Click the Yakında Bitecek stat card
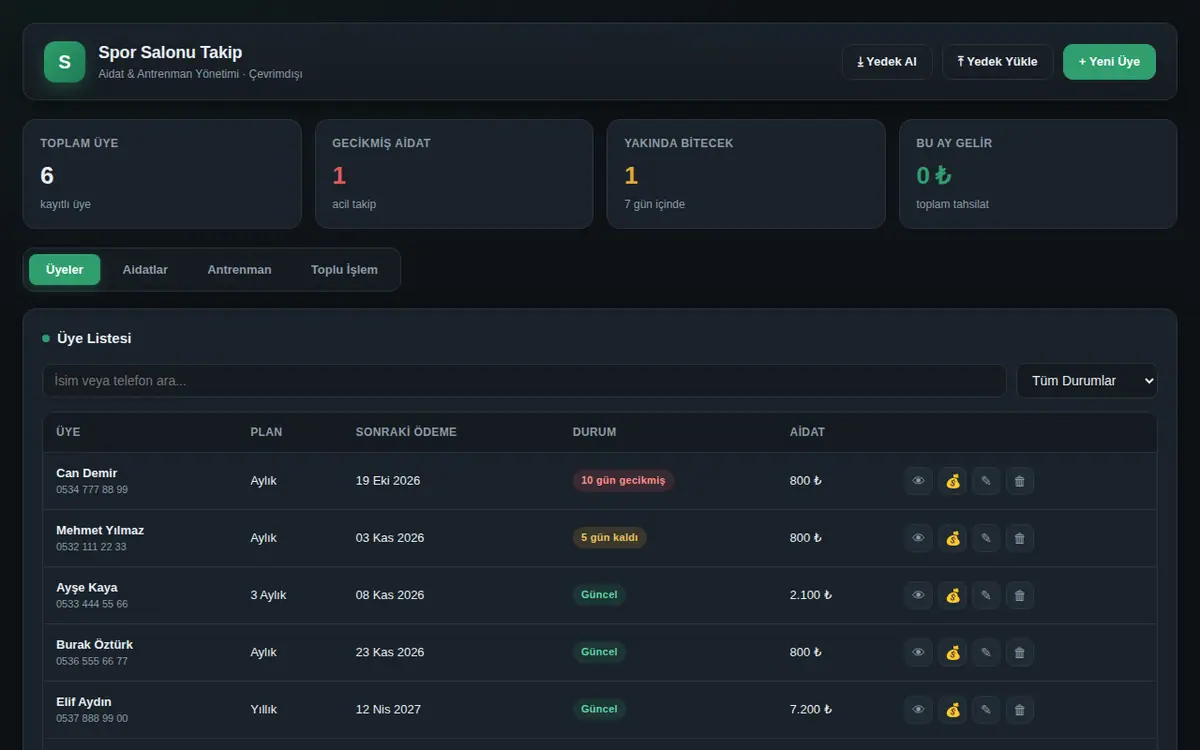 point(746,174)
